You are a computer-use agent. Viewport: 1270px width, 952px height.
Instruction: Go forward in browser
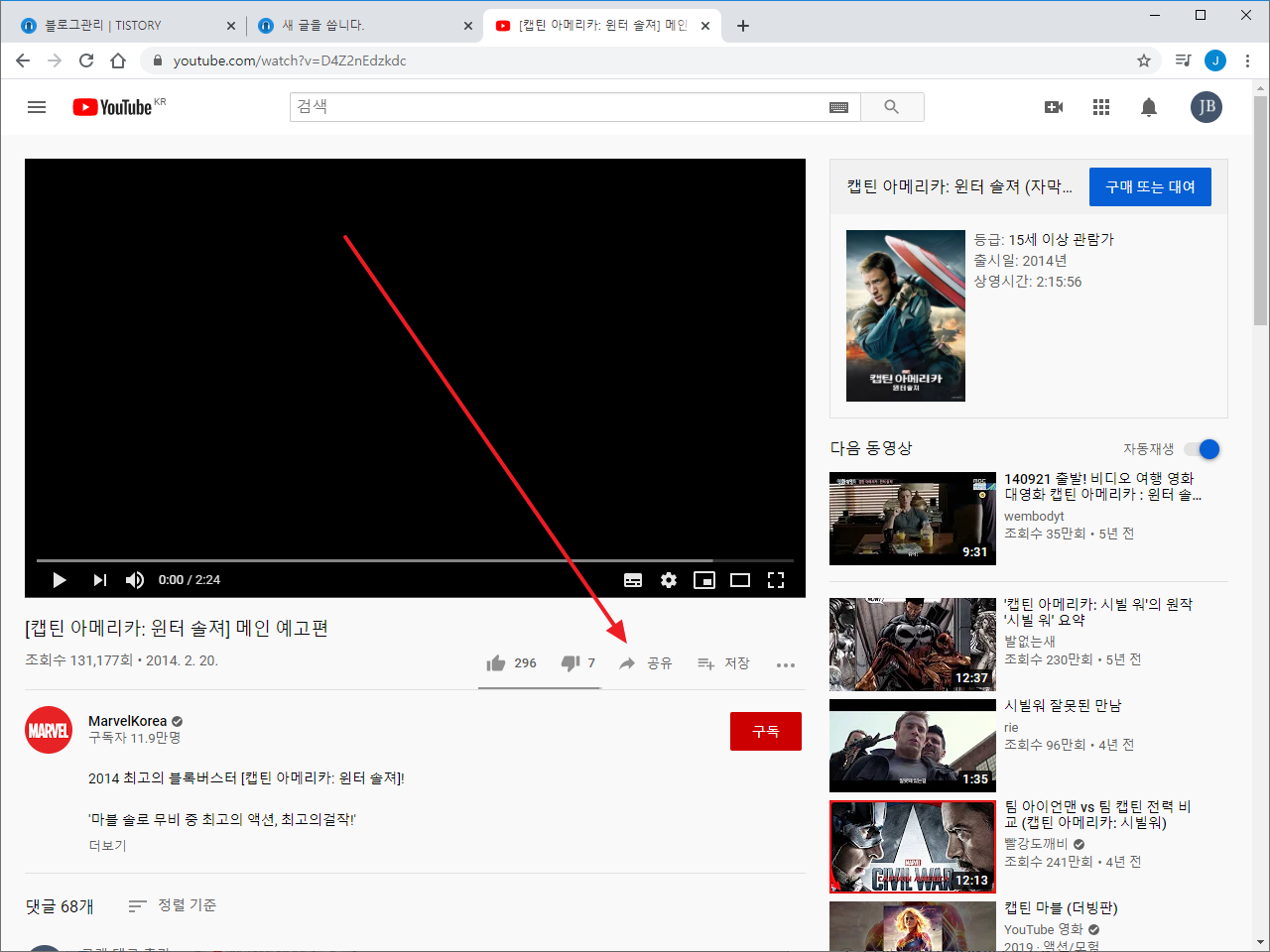coord(55,60)
